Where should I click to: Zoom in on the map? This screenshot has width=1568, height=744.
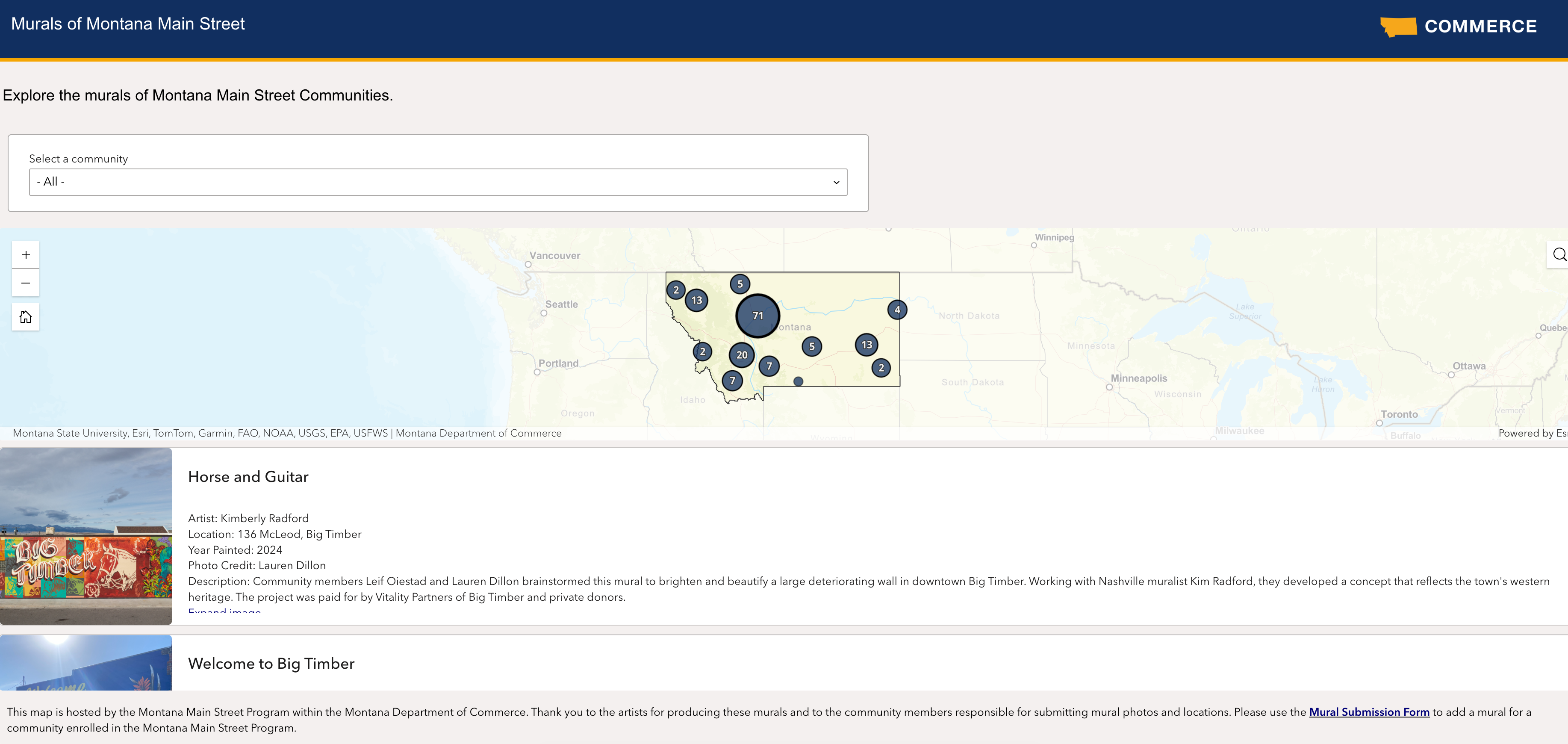click(x=26, y=255)
